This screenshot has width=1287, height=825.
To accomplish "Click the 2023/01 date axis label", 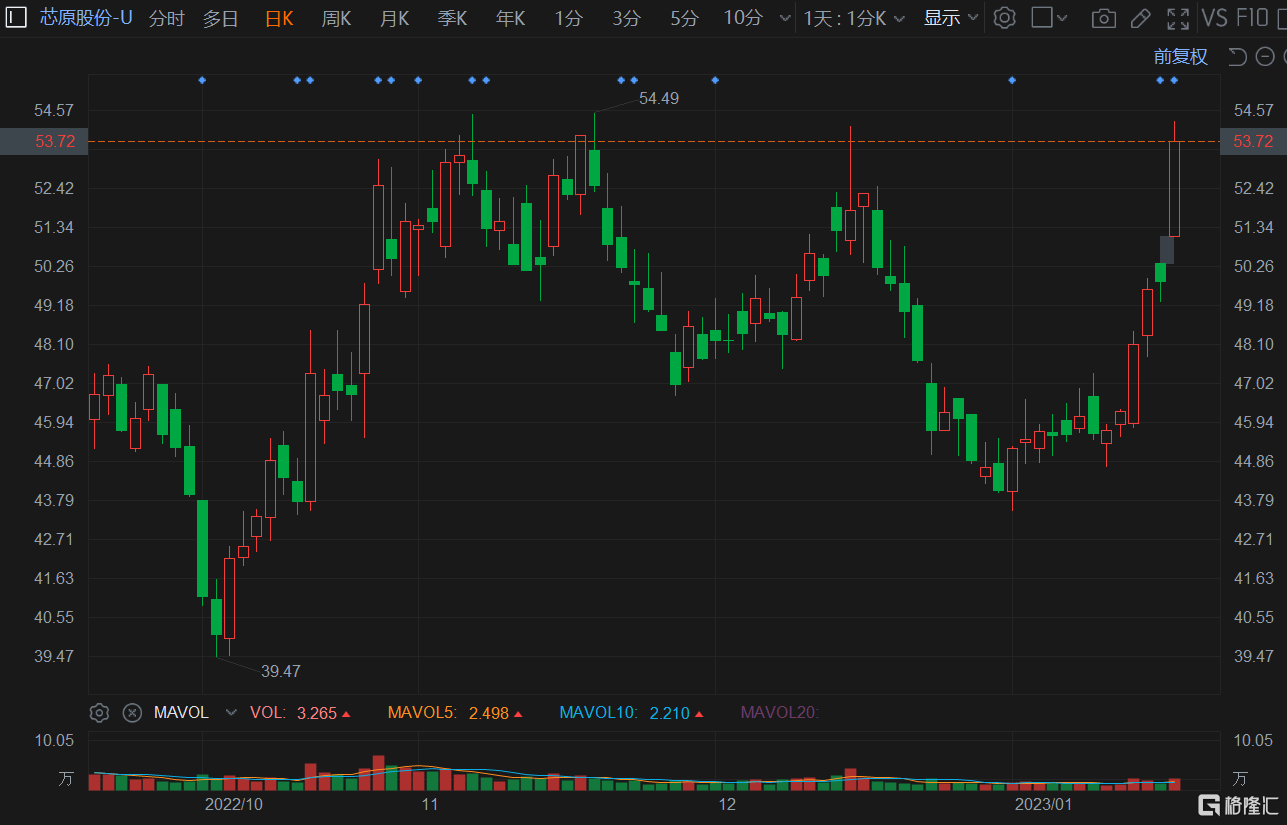I will click(x=1043, y=804).
